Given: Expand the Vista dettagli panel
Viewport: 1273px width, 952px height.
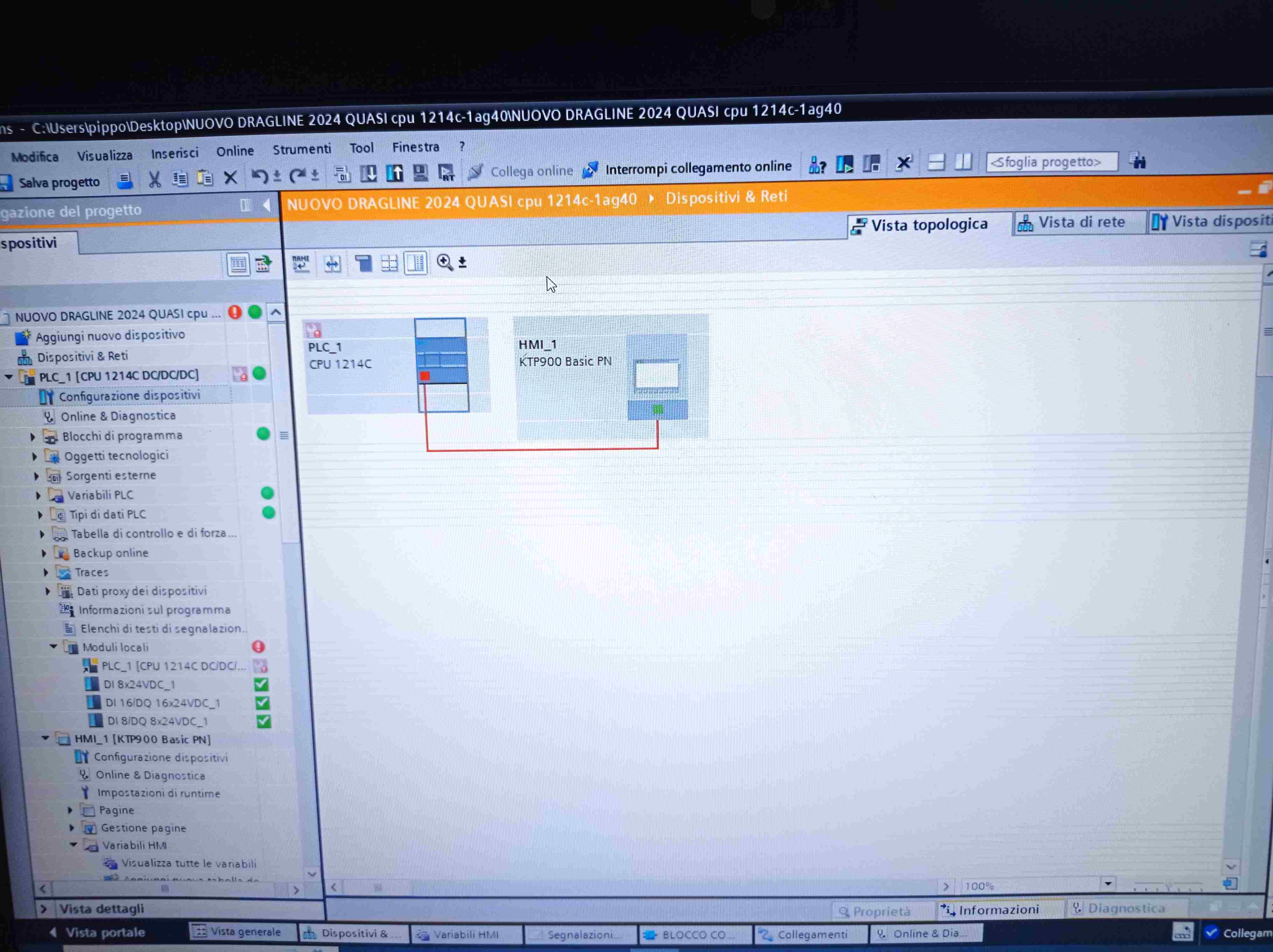Looking at the screenshot, I should coord(44,909).
